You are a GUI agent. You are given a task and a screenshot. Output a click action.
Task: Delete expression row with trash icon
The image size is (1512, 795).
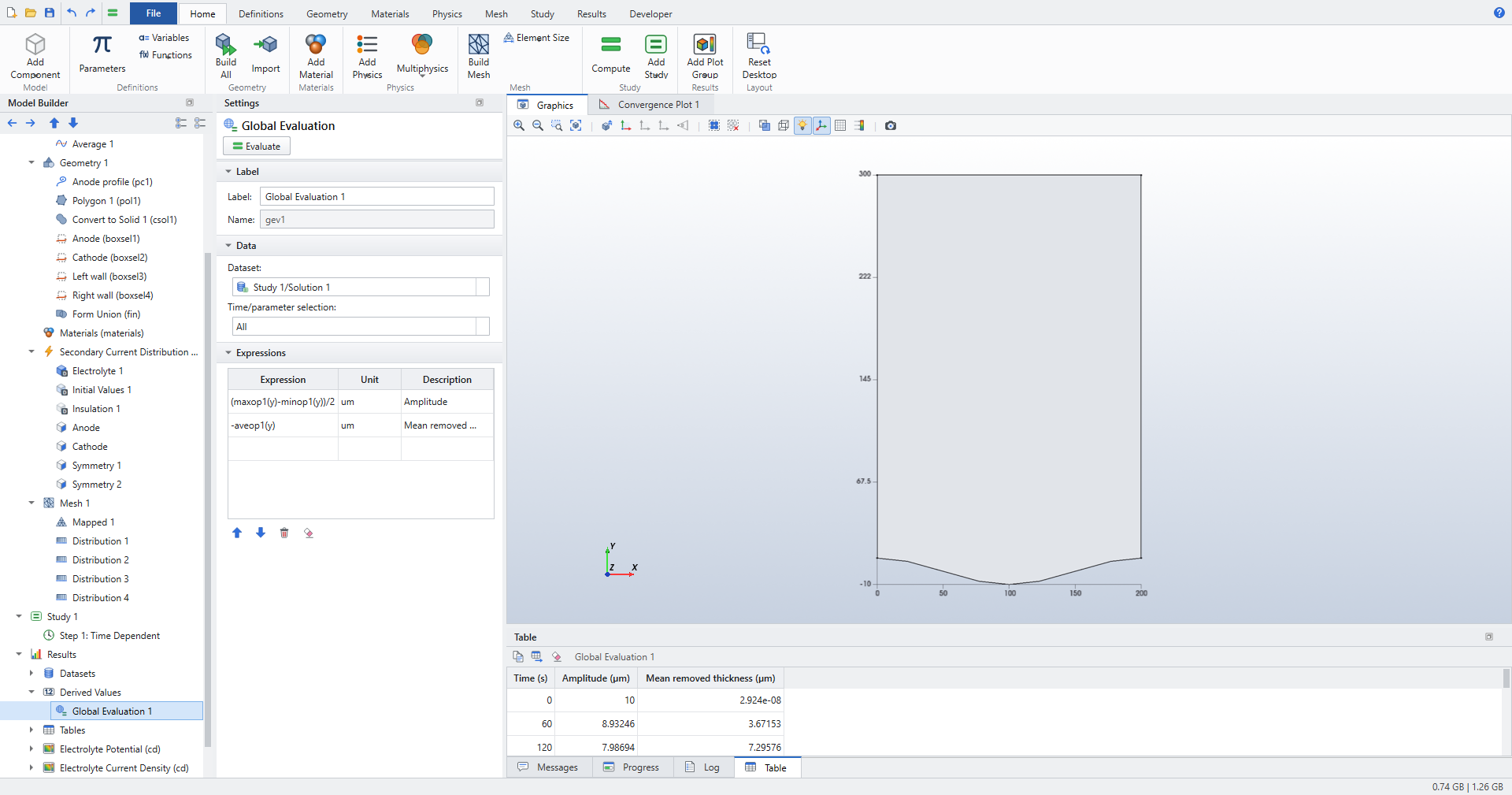click(284, 533)
